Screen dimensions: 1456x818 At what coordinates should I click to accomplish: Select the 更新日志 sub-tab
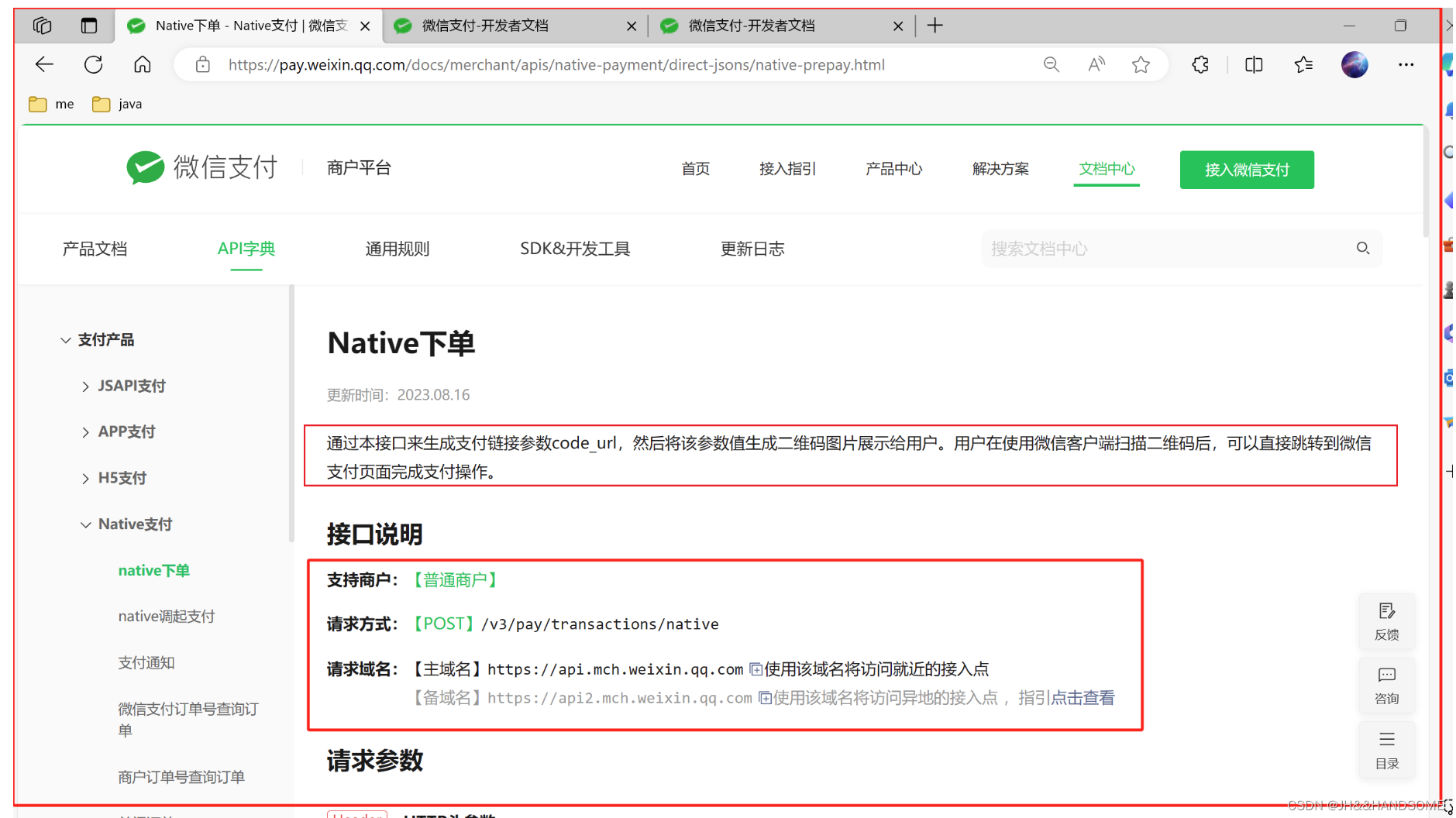(752, 249)
